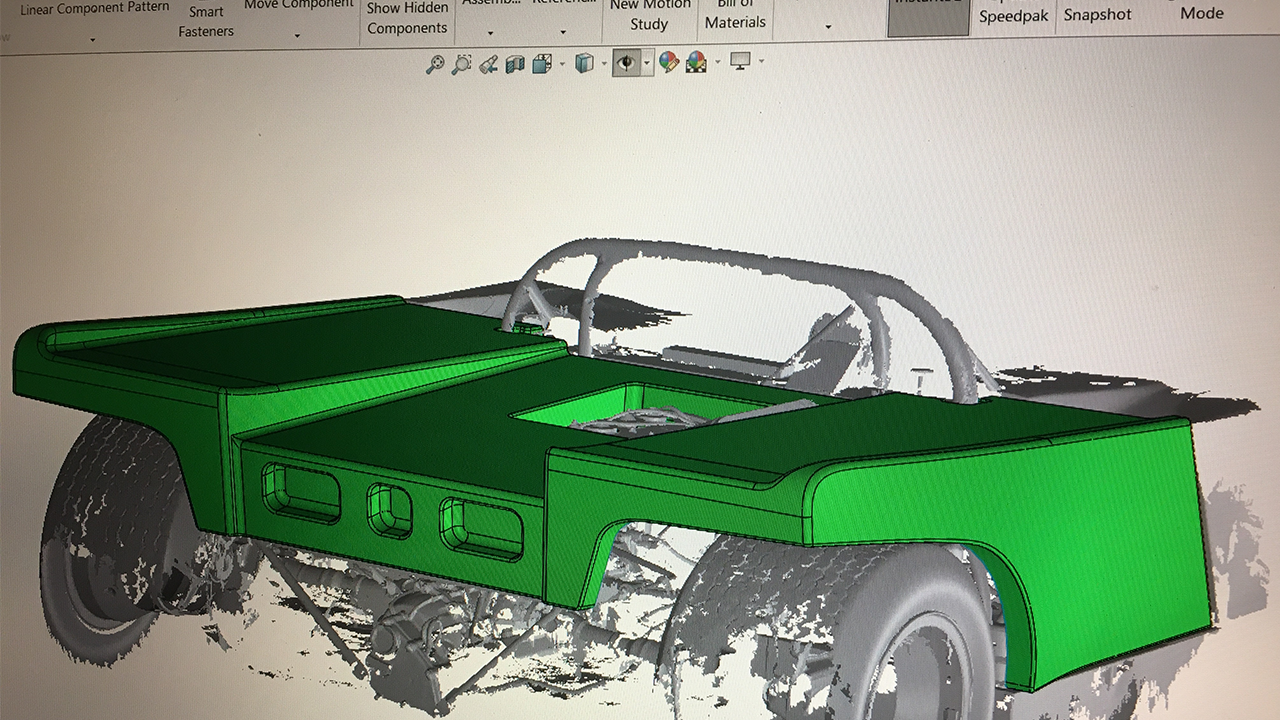Click Bill of Materials button
The image size is (1280, 720).
tap(735, 13)
